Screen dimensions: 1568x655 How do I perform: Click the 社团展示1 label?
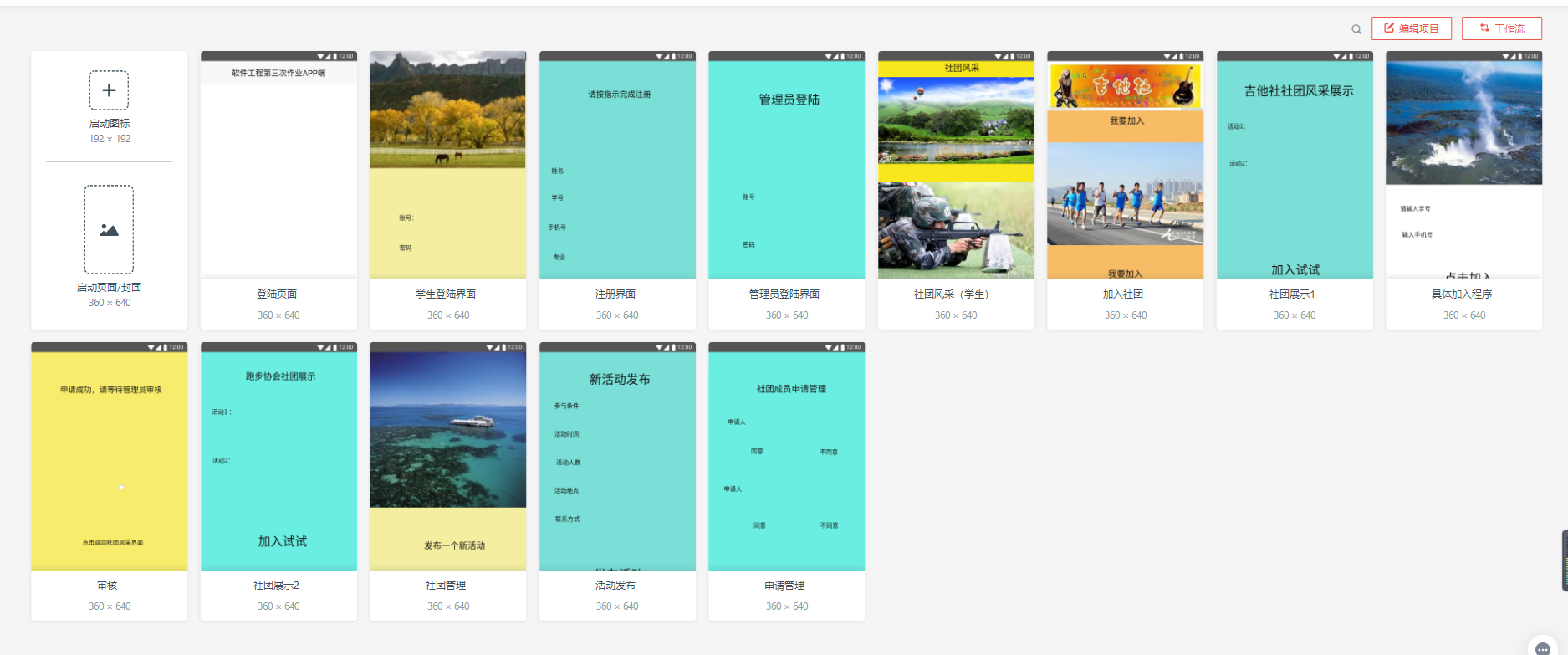click(x=1292, y=294)
